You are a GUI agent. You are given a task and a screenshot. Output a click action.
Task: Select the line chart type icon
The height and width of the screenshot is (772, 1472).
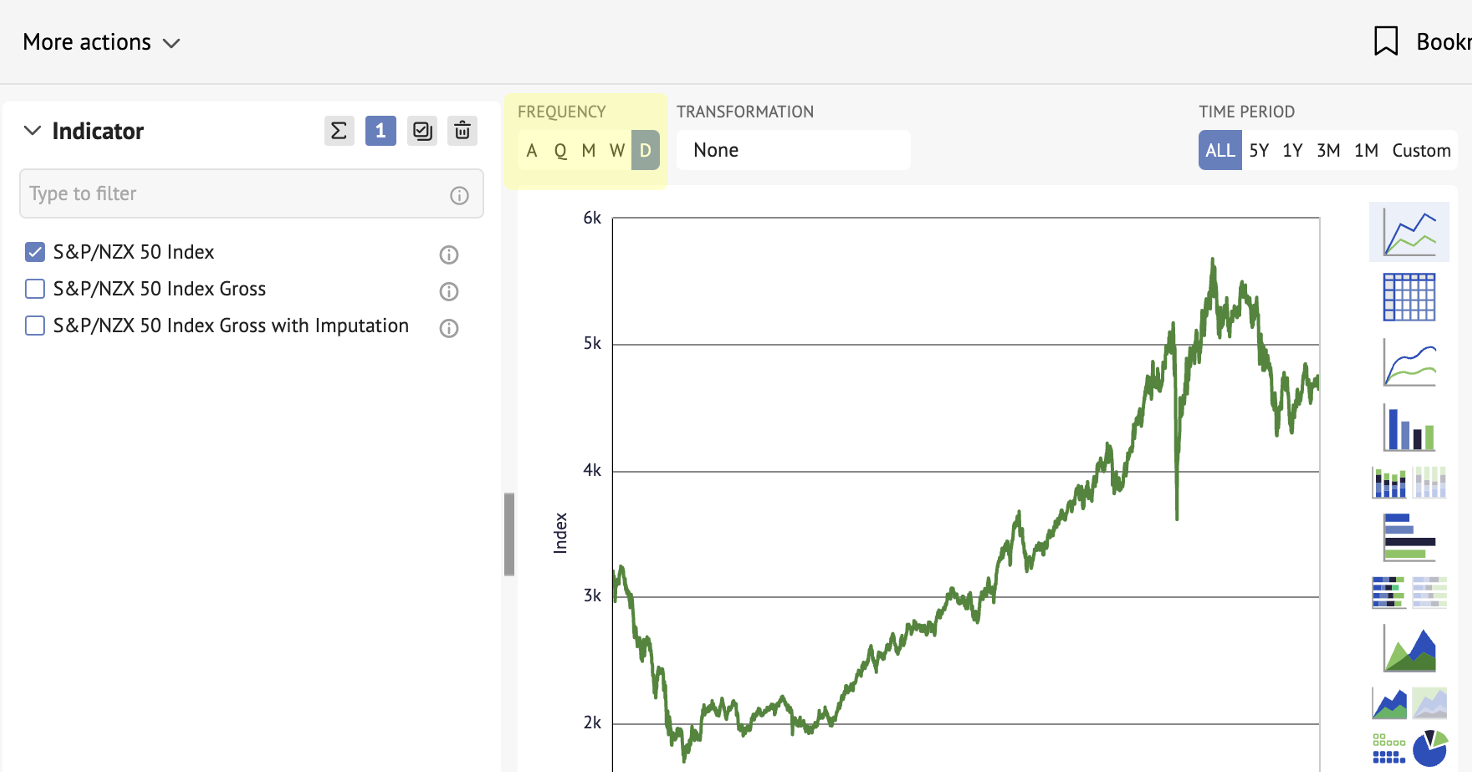1409,232
